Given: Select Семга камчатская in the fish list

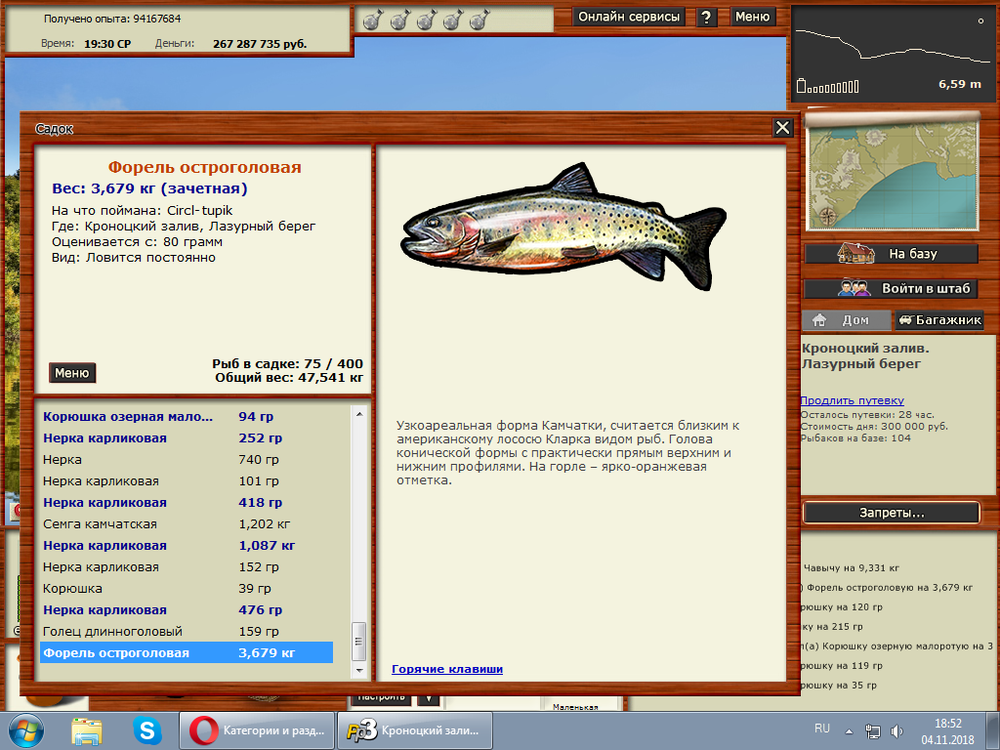Looking at the screenshot, I should (x=100, y=524).
